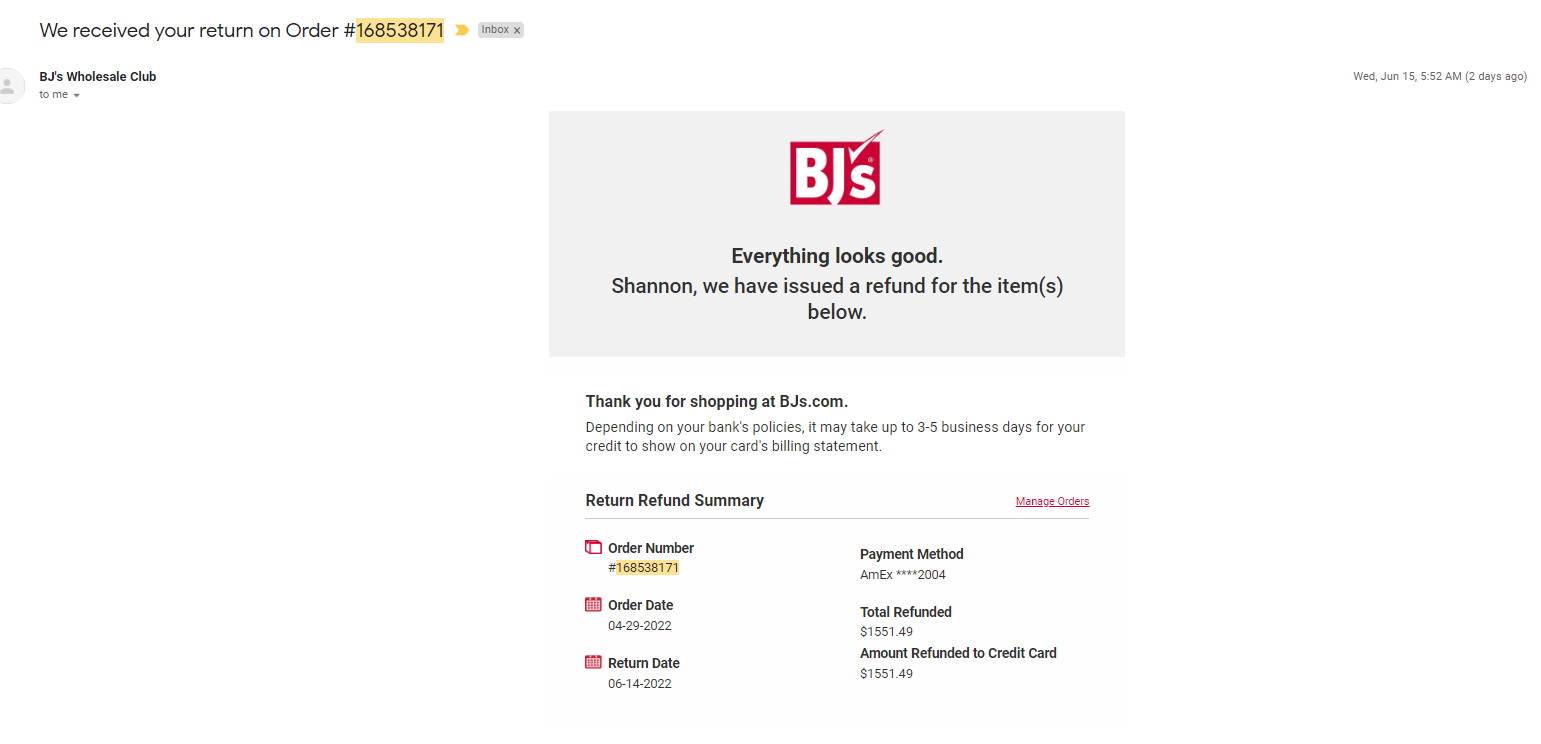Screen dimensions: 1541x744
Task: Click the Return Refund Summary heading
Action: pyautogui.click(x=675, y=500)
